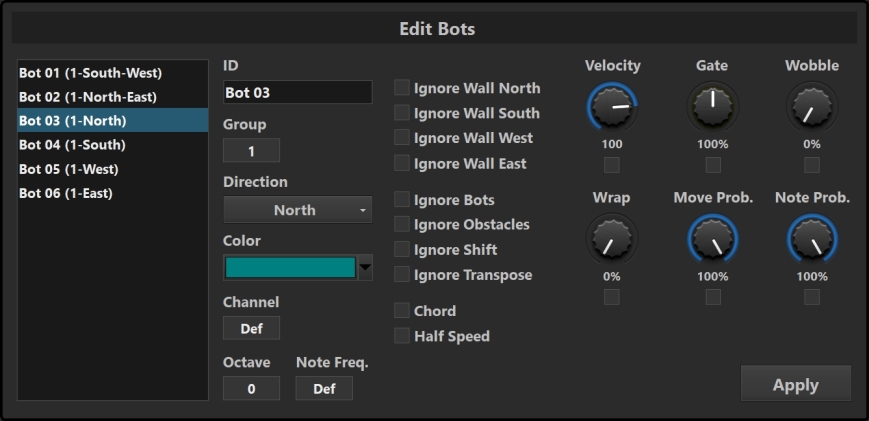The image size is (869, 421).
Task: Expand the Color picker dropdown arrow
Action: pyautogui.click(x=365, y=268)
